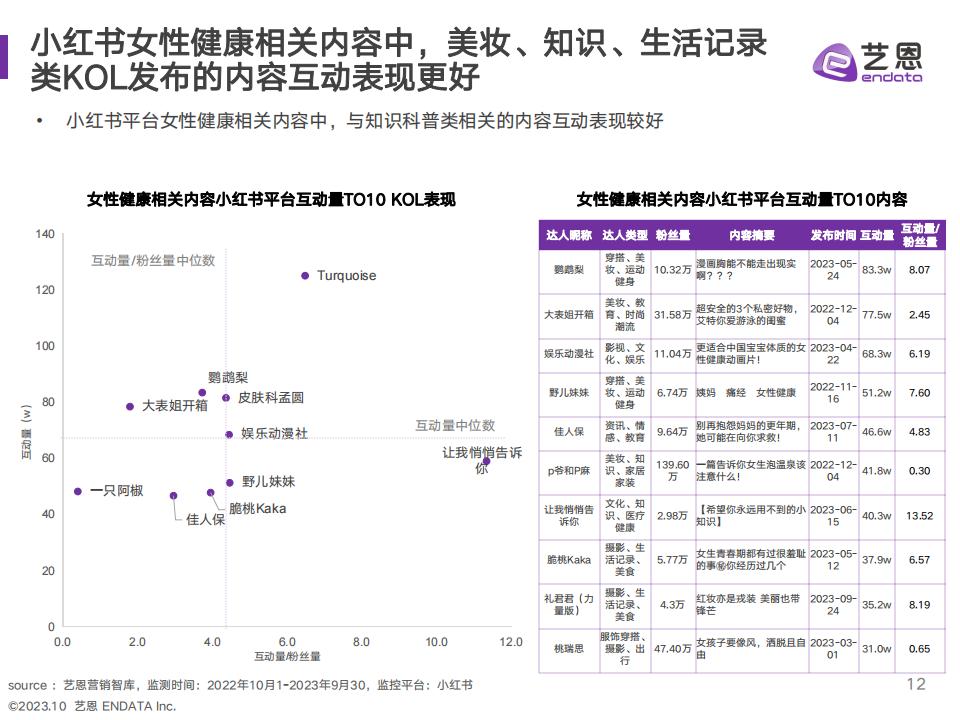
Task: Click the 0.30 ratio cell
Action: (919, 471)
